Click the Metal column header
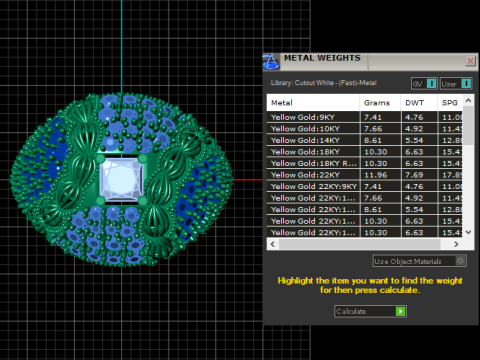The width and height of the screenshot is (480, 360). (313, 103)
